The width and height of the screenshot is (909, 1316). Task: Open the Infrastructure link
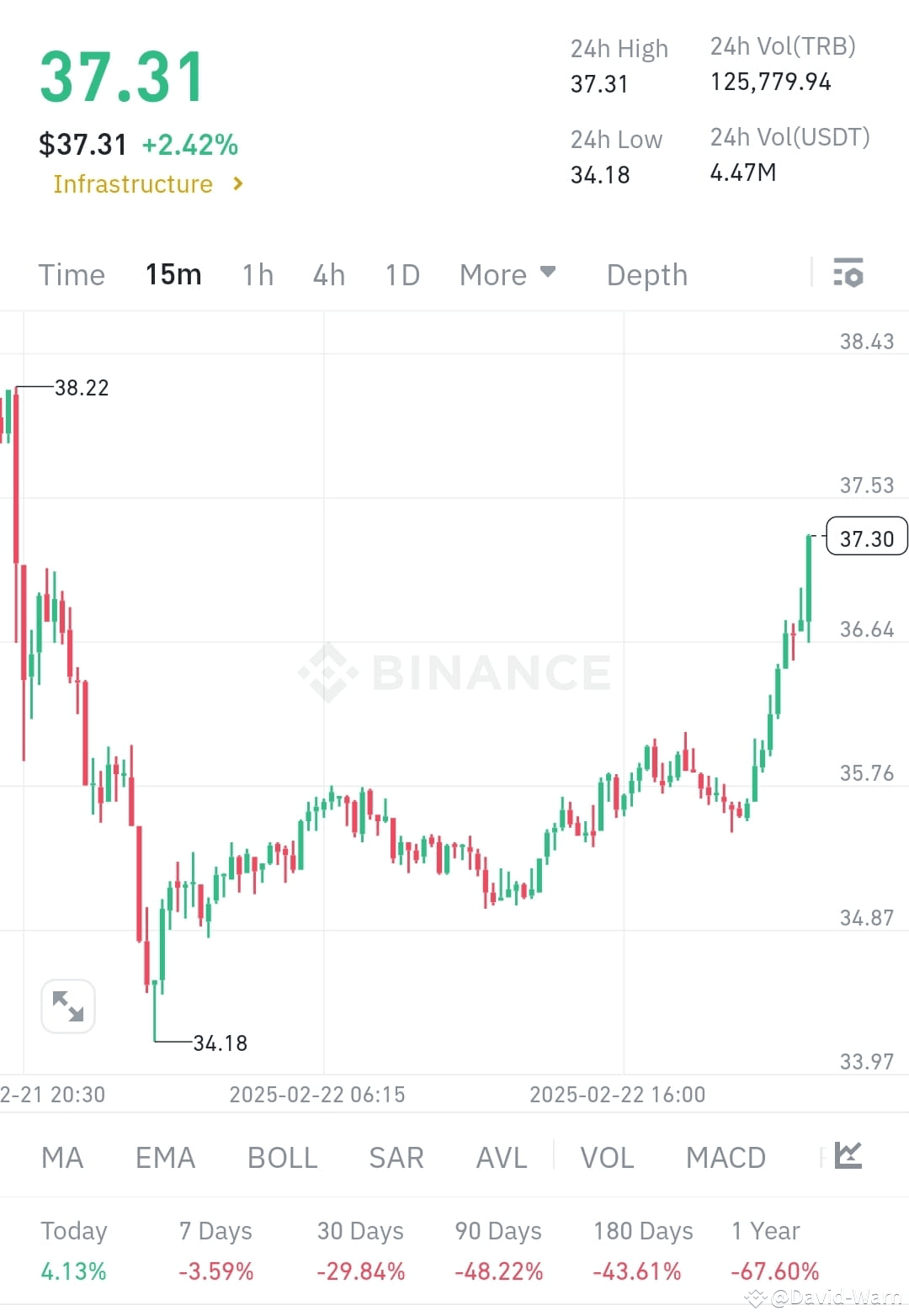132,183
